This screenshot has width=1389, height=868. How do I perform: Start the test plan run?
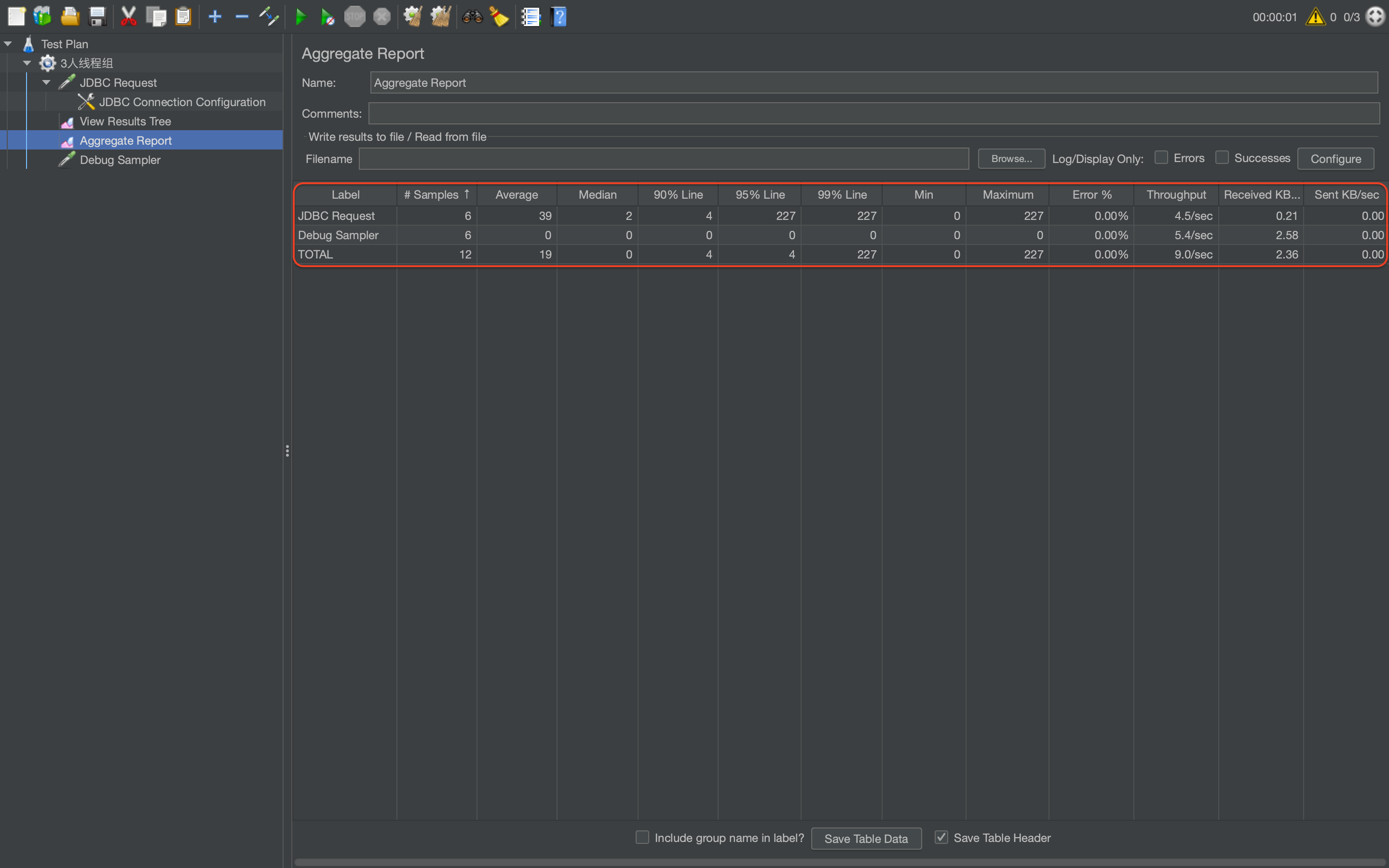(301, 16)
